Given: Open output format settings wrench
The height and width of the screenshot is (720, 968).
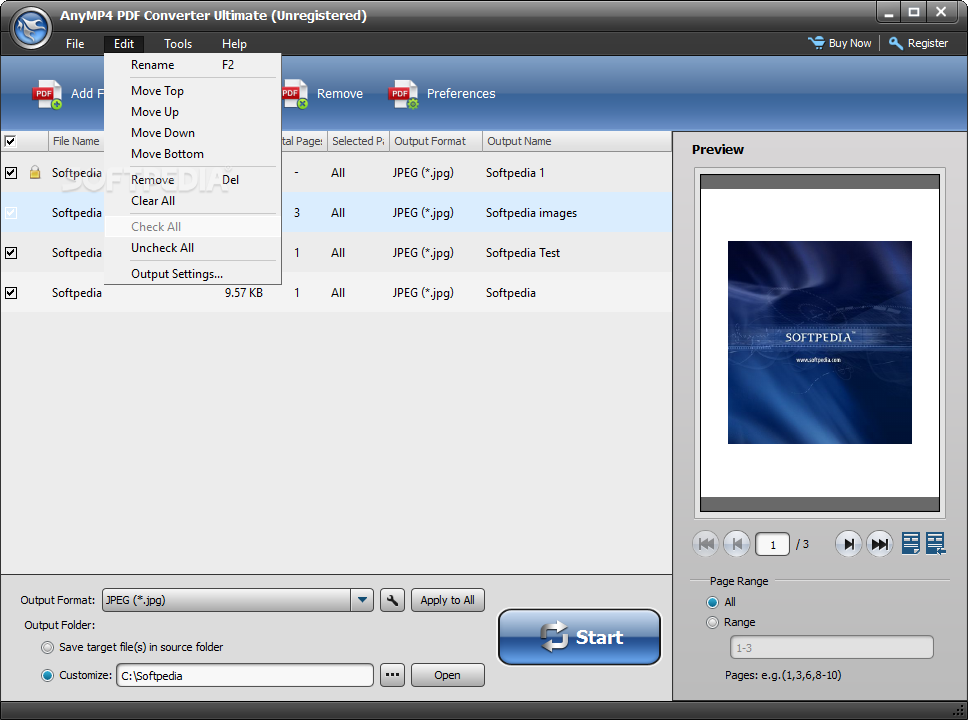Looking at the screenshot, I should coord(393,600).
